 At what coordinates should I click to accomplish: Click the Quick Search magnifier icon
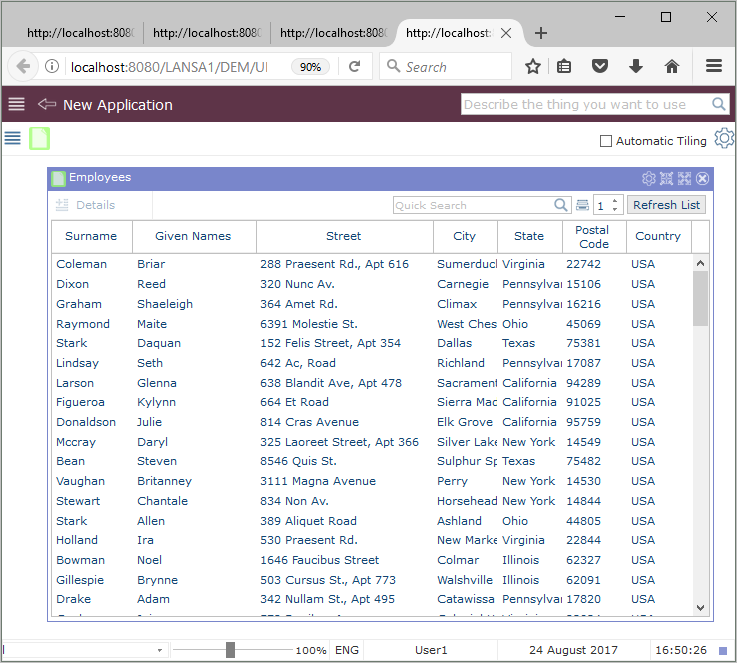(560, 205)
